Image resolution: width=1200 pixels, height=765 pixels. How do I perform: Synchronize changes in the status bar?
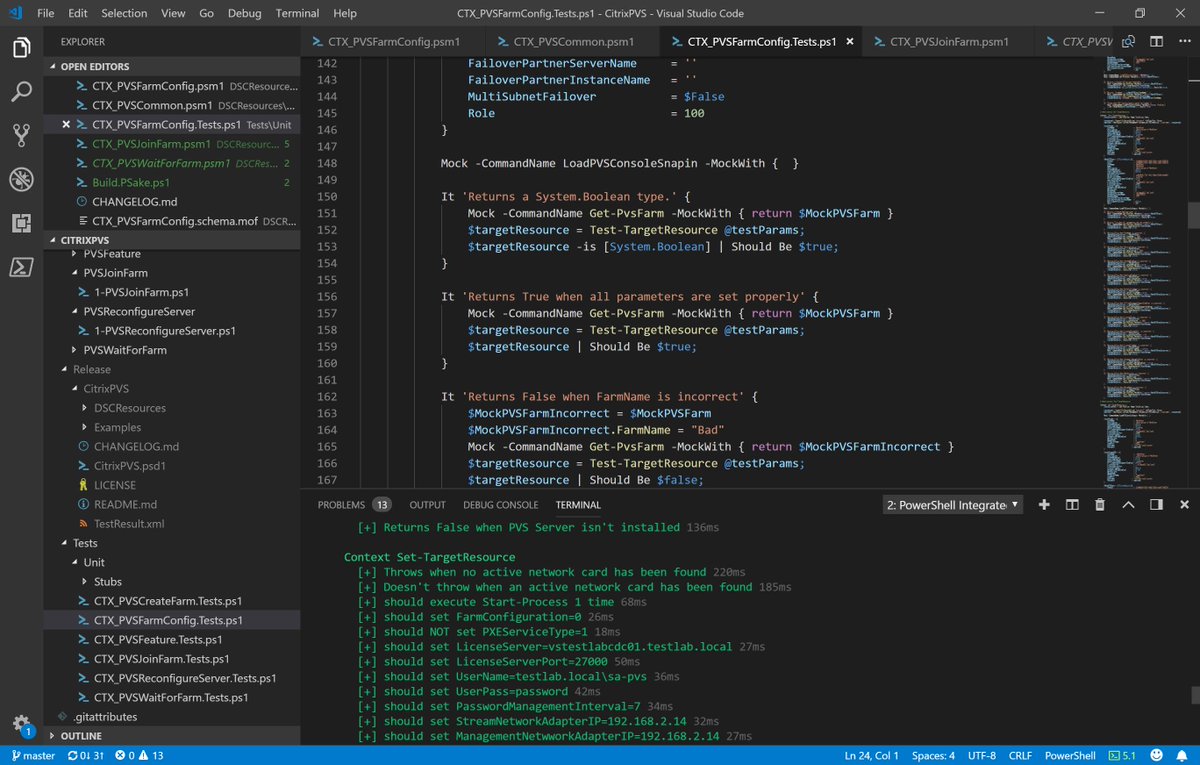tap(86, 755)
